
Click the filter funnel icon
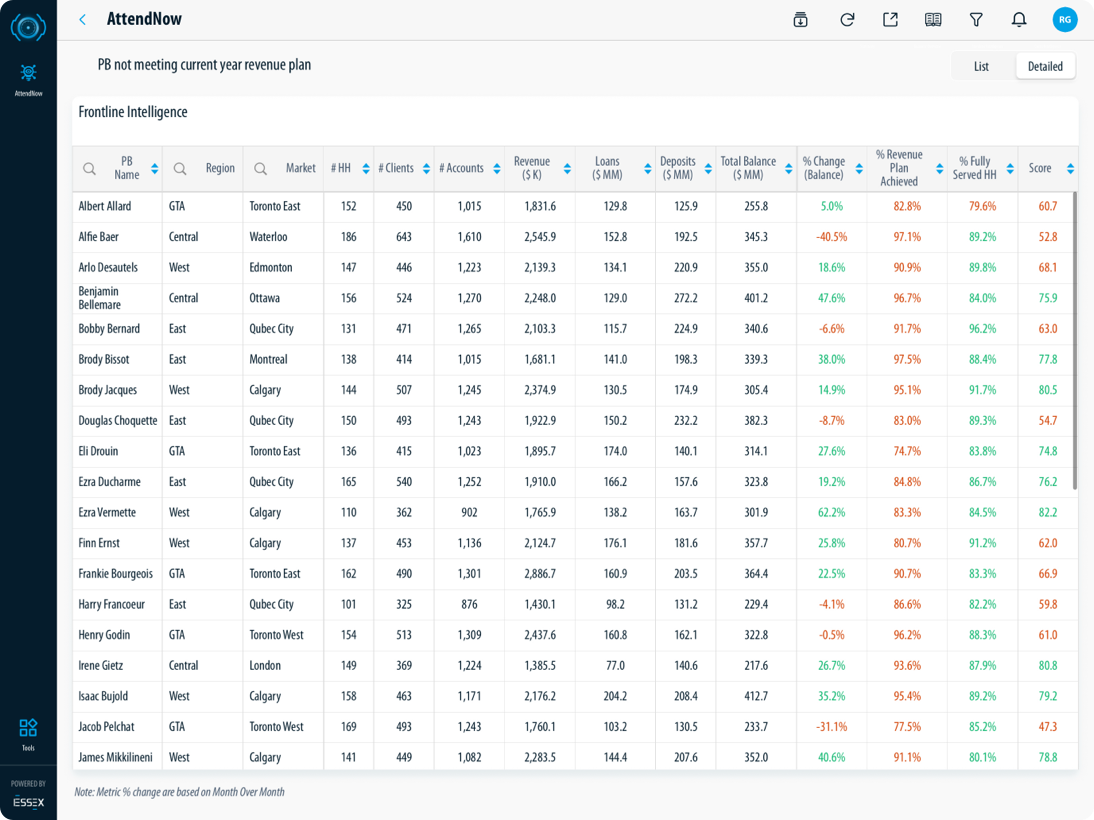[976, 20]
